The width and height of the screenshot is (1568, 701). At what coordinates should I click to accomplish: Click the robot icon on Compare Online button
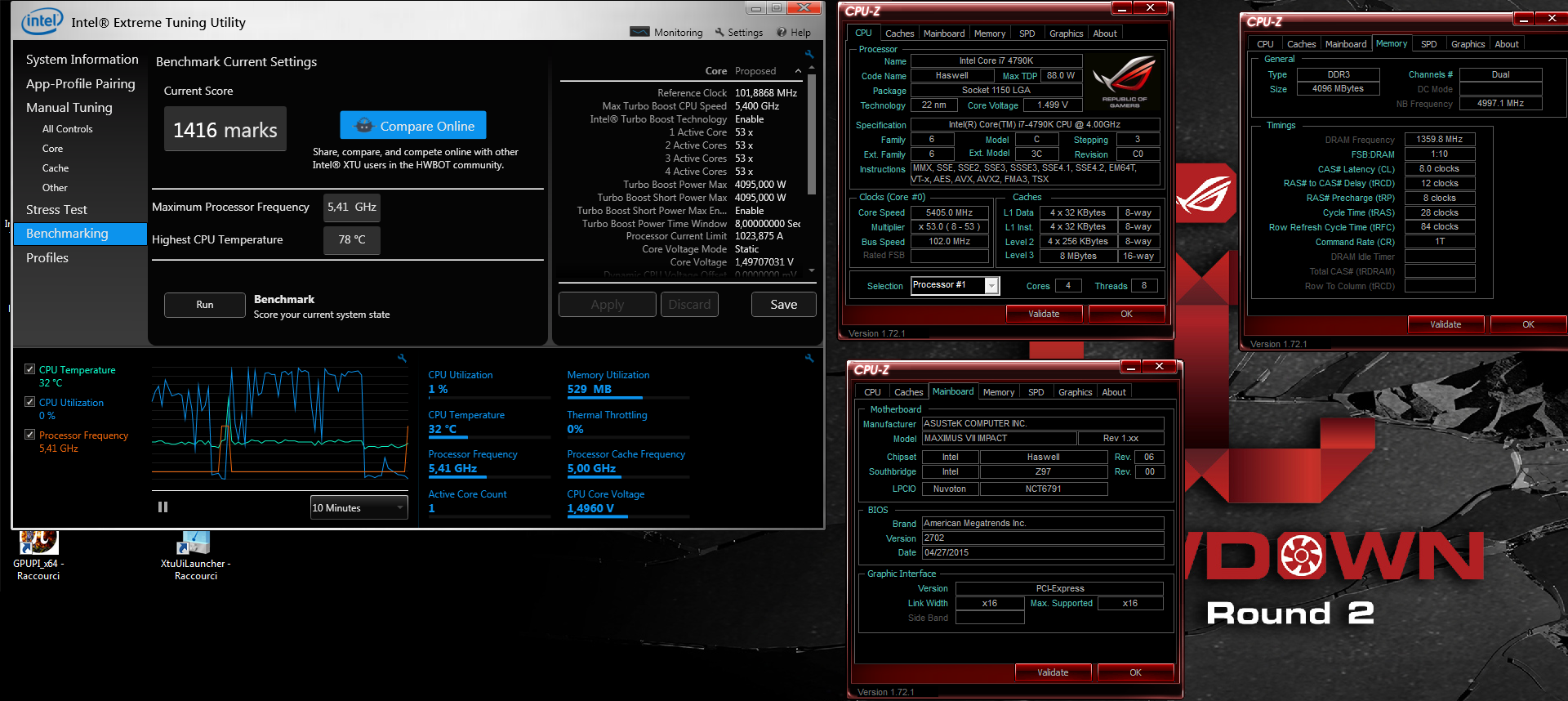pos(364,126)
